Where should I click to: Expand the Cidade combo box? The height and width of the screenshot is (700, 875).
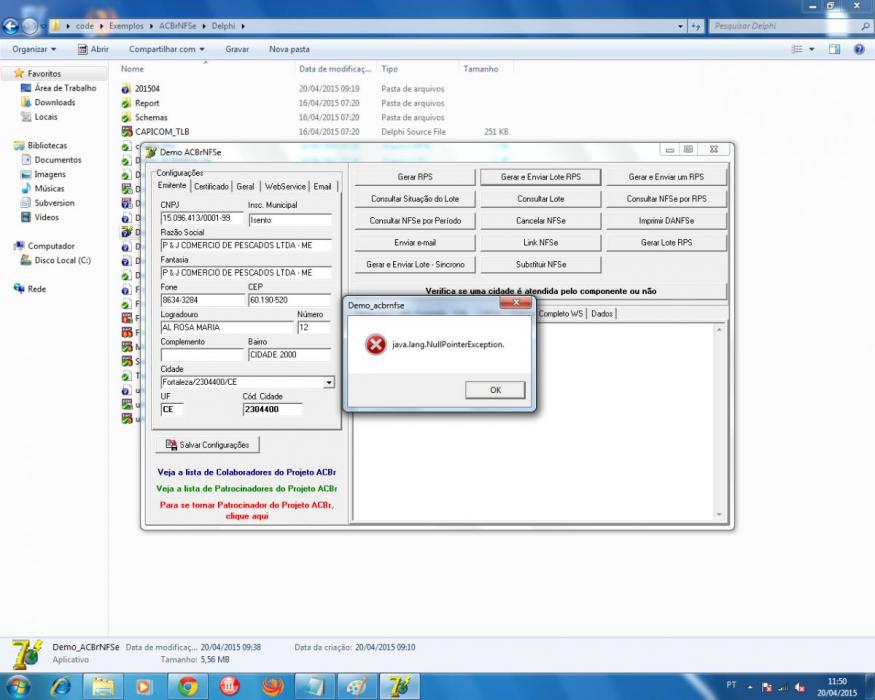pyautogui.click(x=329, y=382)
